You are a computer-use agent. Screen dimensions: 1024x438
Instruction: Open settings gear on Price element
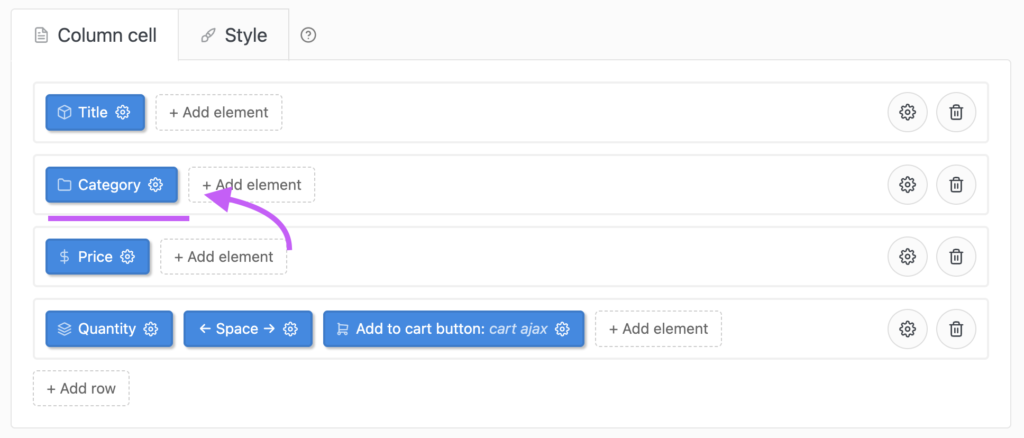coord(127,257)
